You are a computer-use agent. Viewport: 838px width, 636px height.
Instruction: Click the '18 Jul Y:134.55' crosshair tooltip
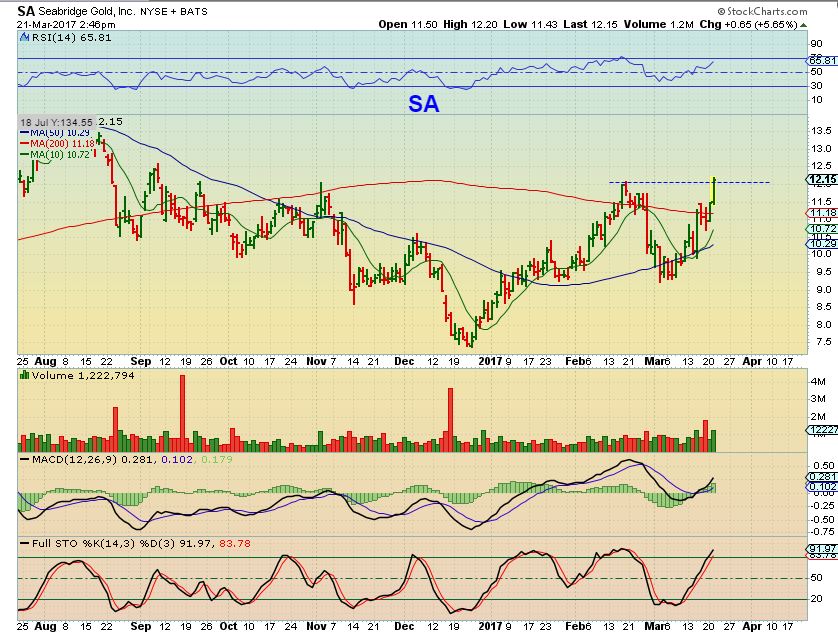click(x=57, y=122)
